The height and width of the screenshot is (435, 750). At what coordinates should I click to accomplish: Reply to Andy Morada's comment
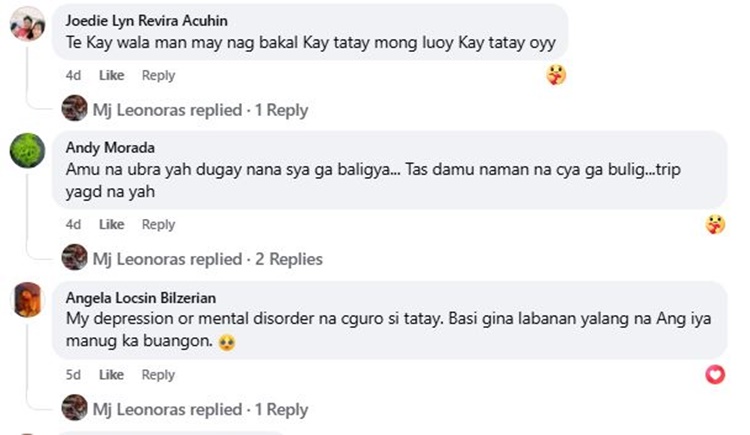[158, 224]
